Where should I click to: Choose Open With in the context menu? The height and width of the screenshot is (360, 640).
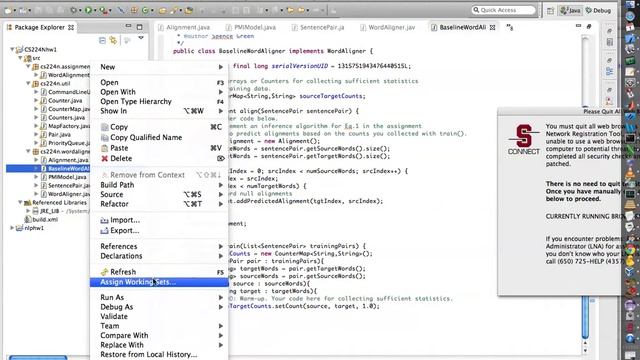coord(159,92)
